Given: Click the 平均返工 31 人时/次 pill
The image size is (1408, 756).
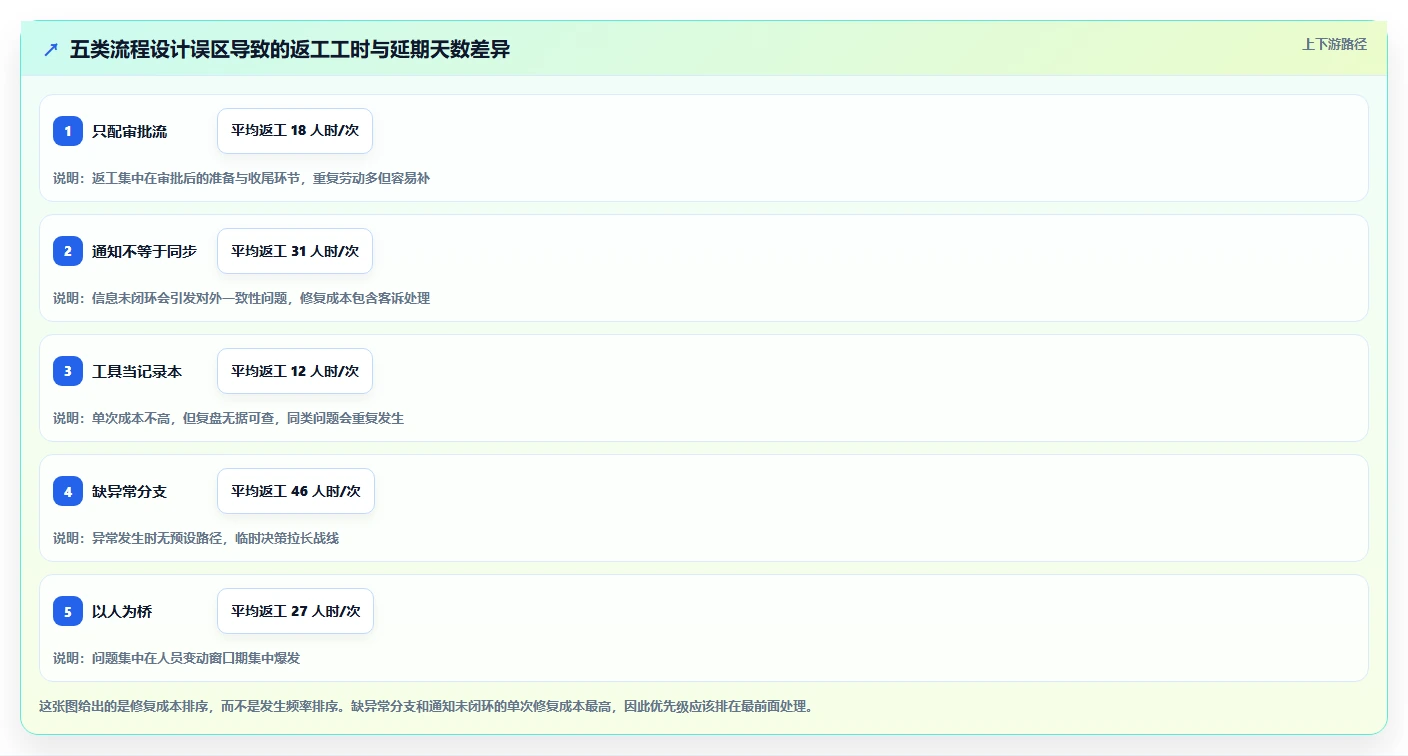Looking at the screenshot, I should [295, 251].
